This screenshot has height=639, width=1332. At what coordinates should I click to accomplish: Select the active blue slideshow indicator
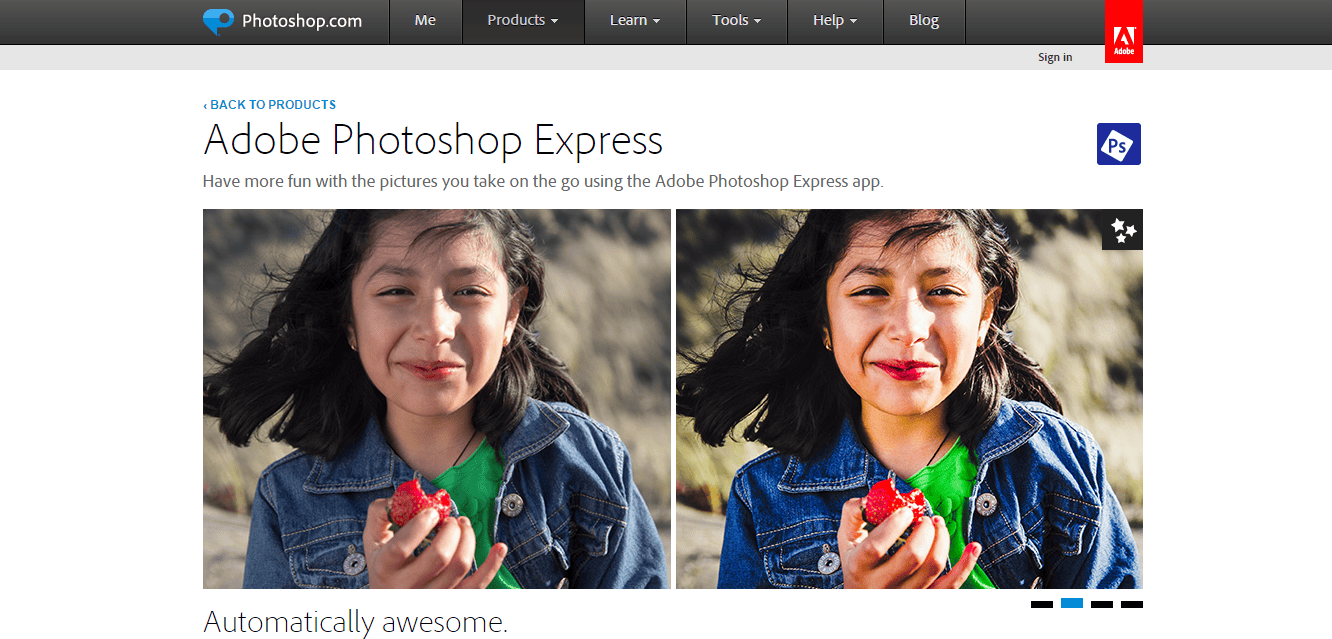(x=1072, y=603)
